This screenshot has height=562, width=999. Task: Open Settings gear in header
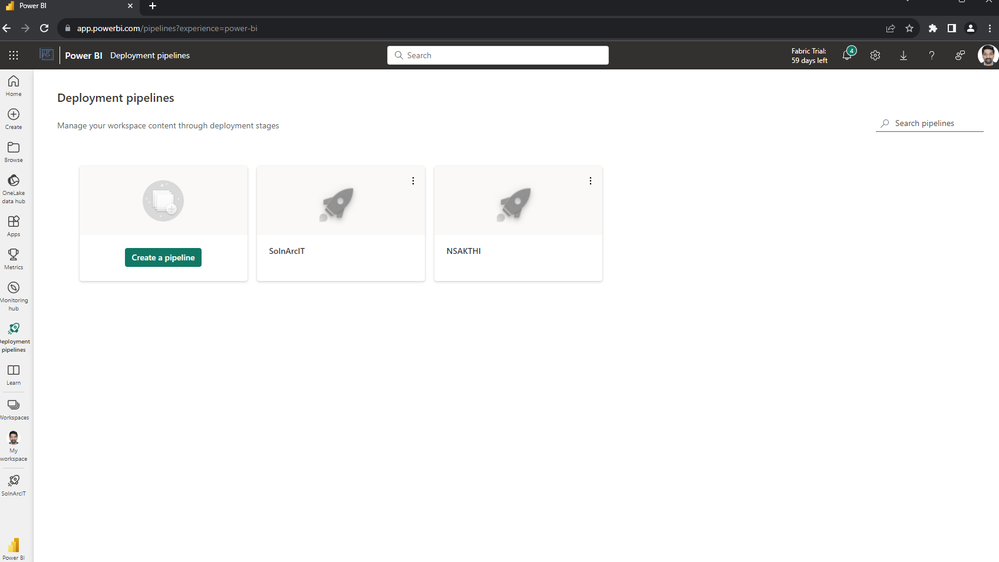tap(875, 55)
